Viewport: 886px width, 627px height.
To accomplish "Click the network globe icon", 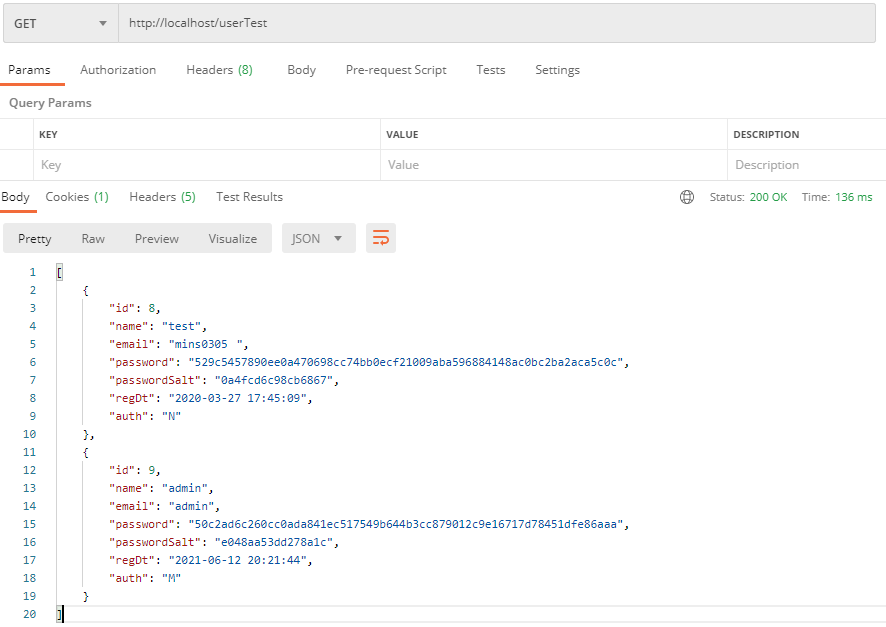I will (x=687, y=197).
